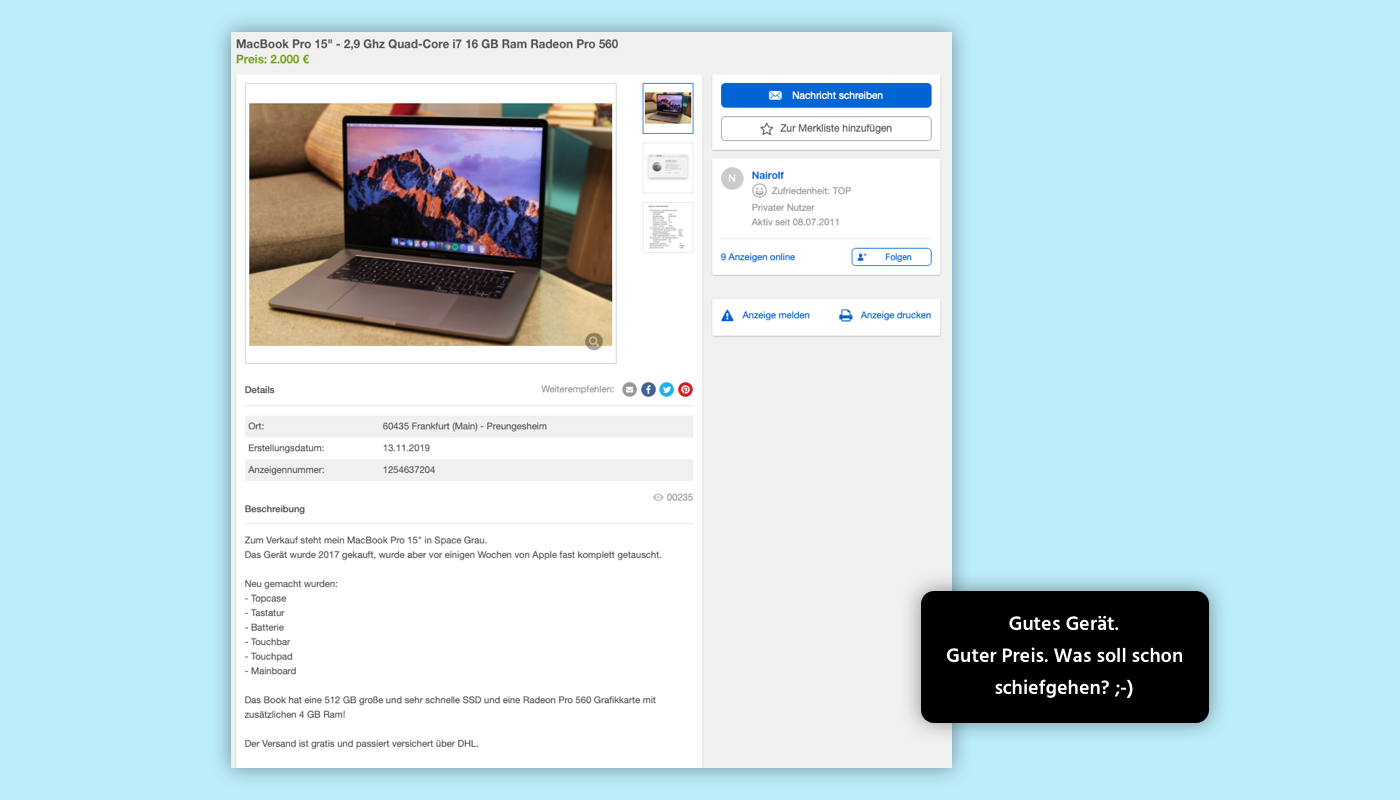Select the third thumbnail with spec sheet
The height and width of the screenshot is (800, 1400).
(667, 228)
